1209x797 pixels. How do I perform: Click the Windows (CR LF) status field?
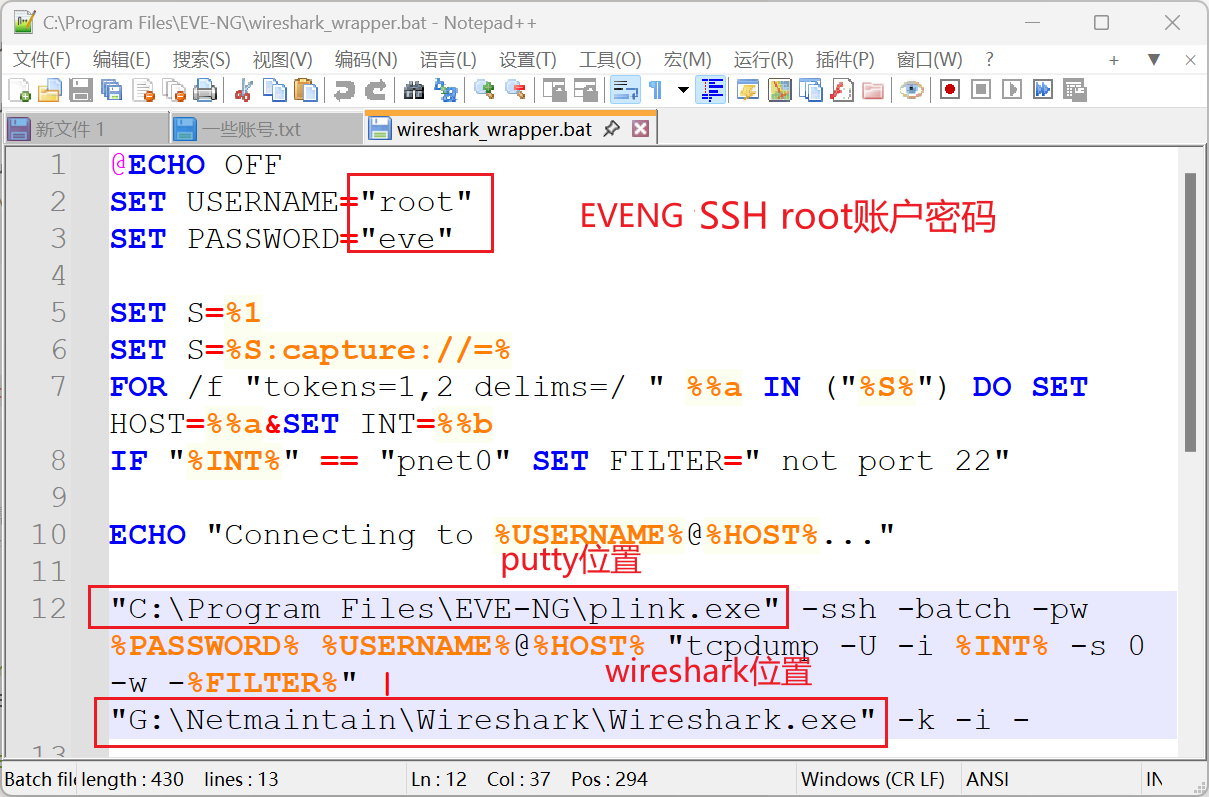tap(878, 779)
